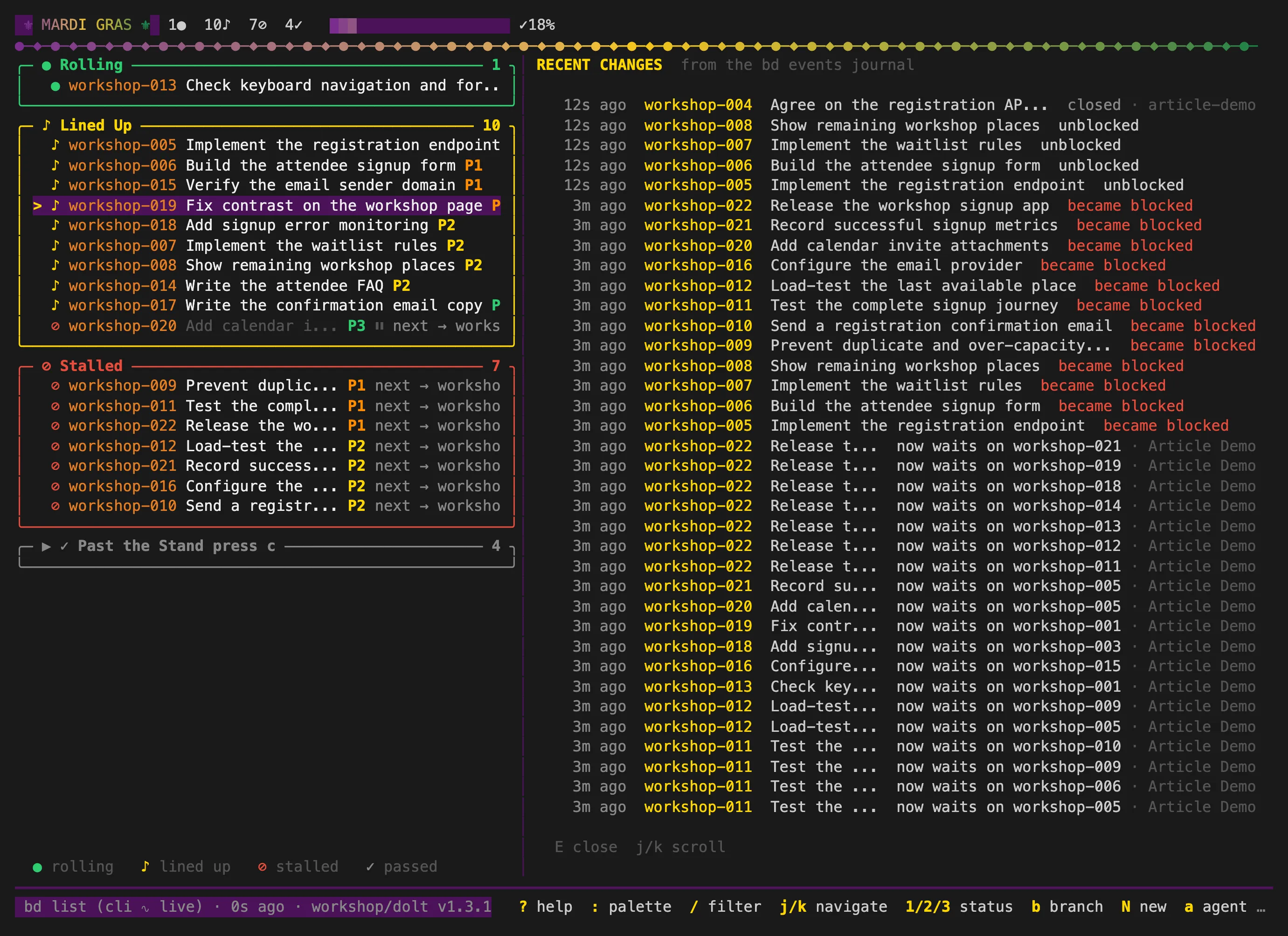This screenshot has height=936, width=1288.
Task: Click the stalled legend icon at bottom
Action: point(263,867)
